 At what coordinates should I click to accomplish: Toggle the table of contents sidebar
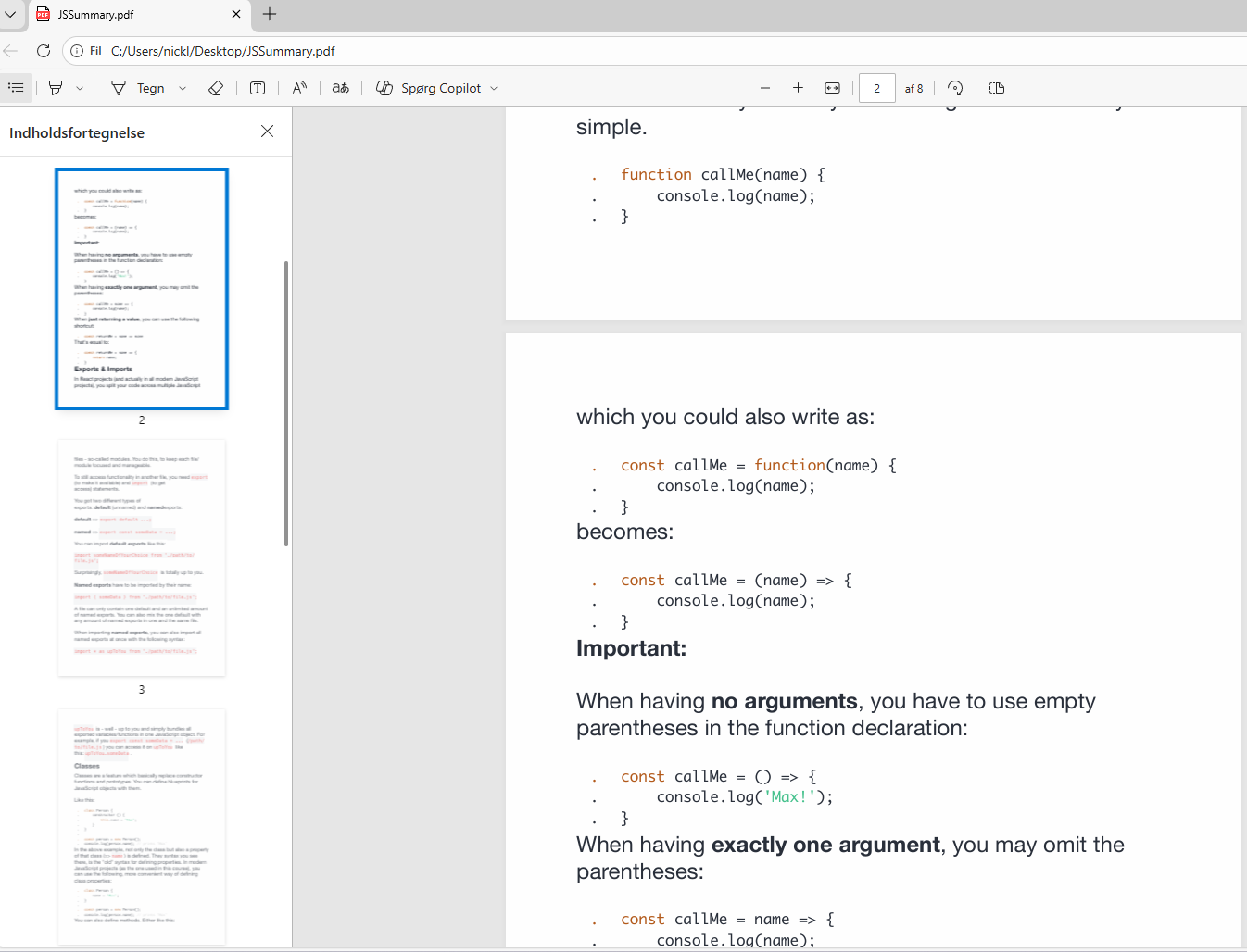[x=16, y=88]
